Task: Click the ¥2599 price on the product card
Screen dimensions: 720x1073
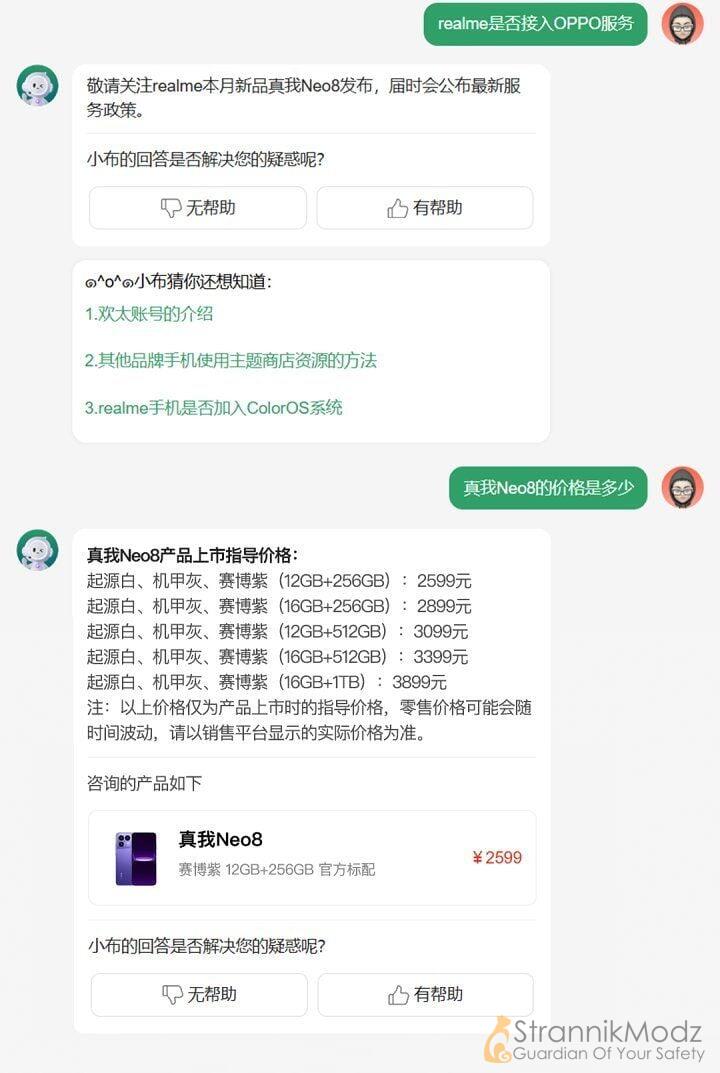Action: [497, 857]
